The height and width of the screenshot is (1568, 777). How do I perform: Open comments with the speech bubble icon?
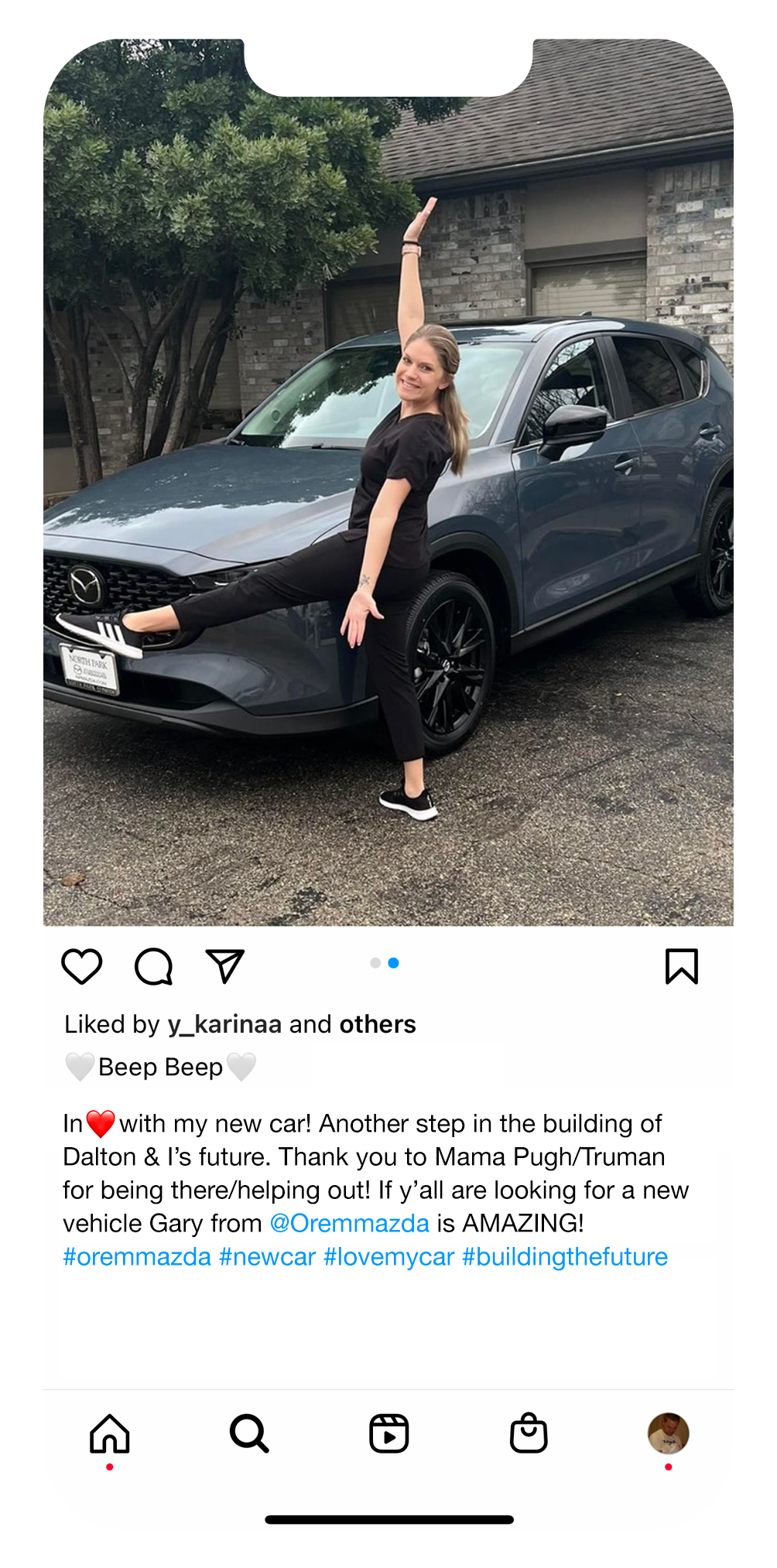click(x=153, y=966)
